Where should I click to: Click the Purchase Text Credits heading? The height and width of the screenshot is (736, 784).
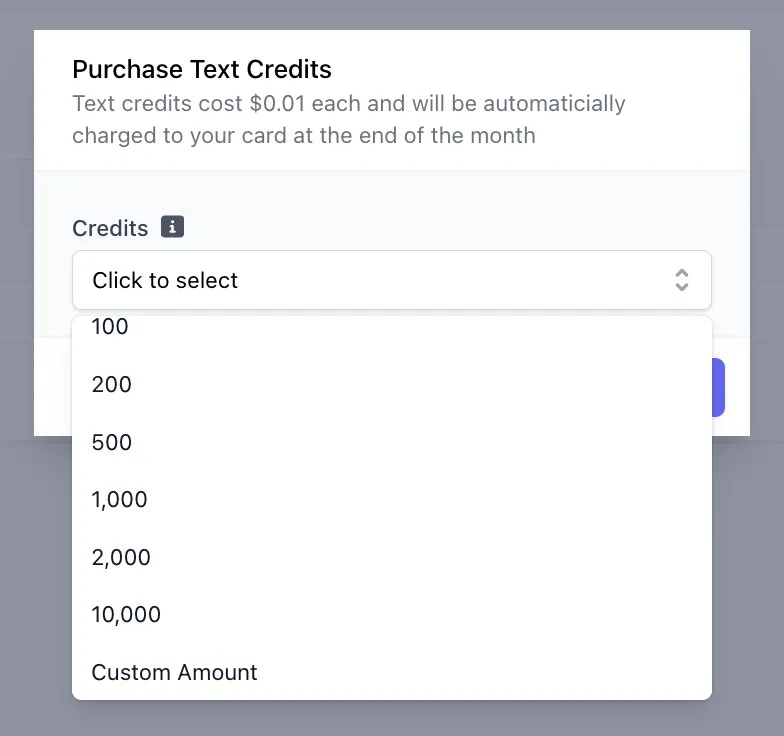click(x=202, y=69)
